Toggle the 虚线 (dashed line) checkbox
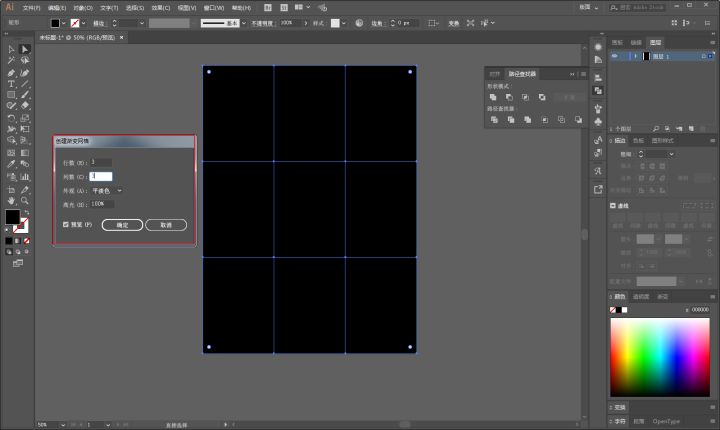Image resolution: width=720 pixels, height=430 pixels. tap(613, 205)
